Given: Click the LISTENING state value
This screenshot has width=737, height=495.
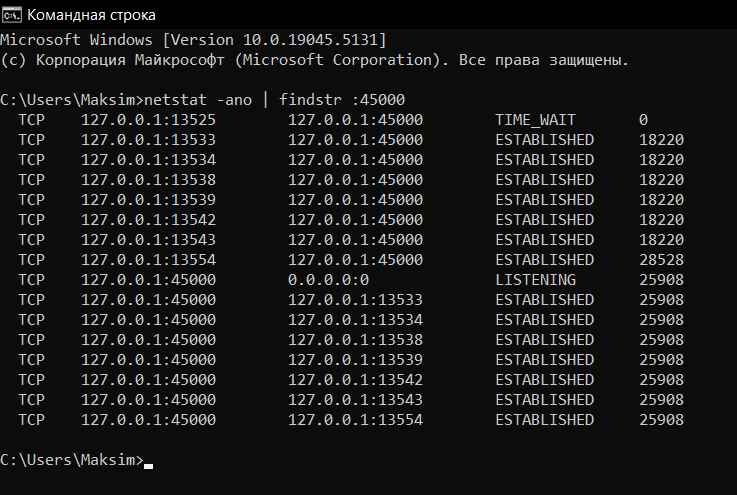Looking at the screenshot, I should point(535,280).
